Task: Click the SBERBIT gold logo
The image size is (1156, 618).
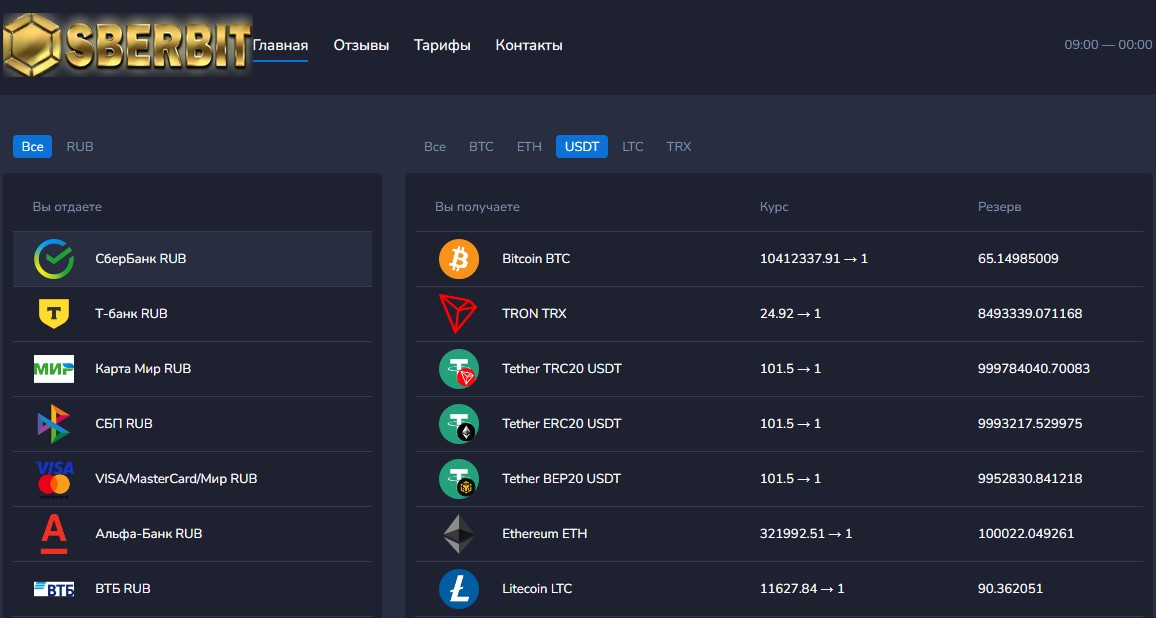Action: click(x=128, y=45)
